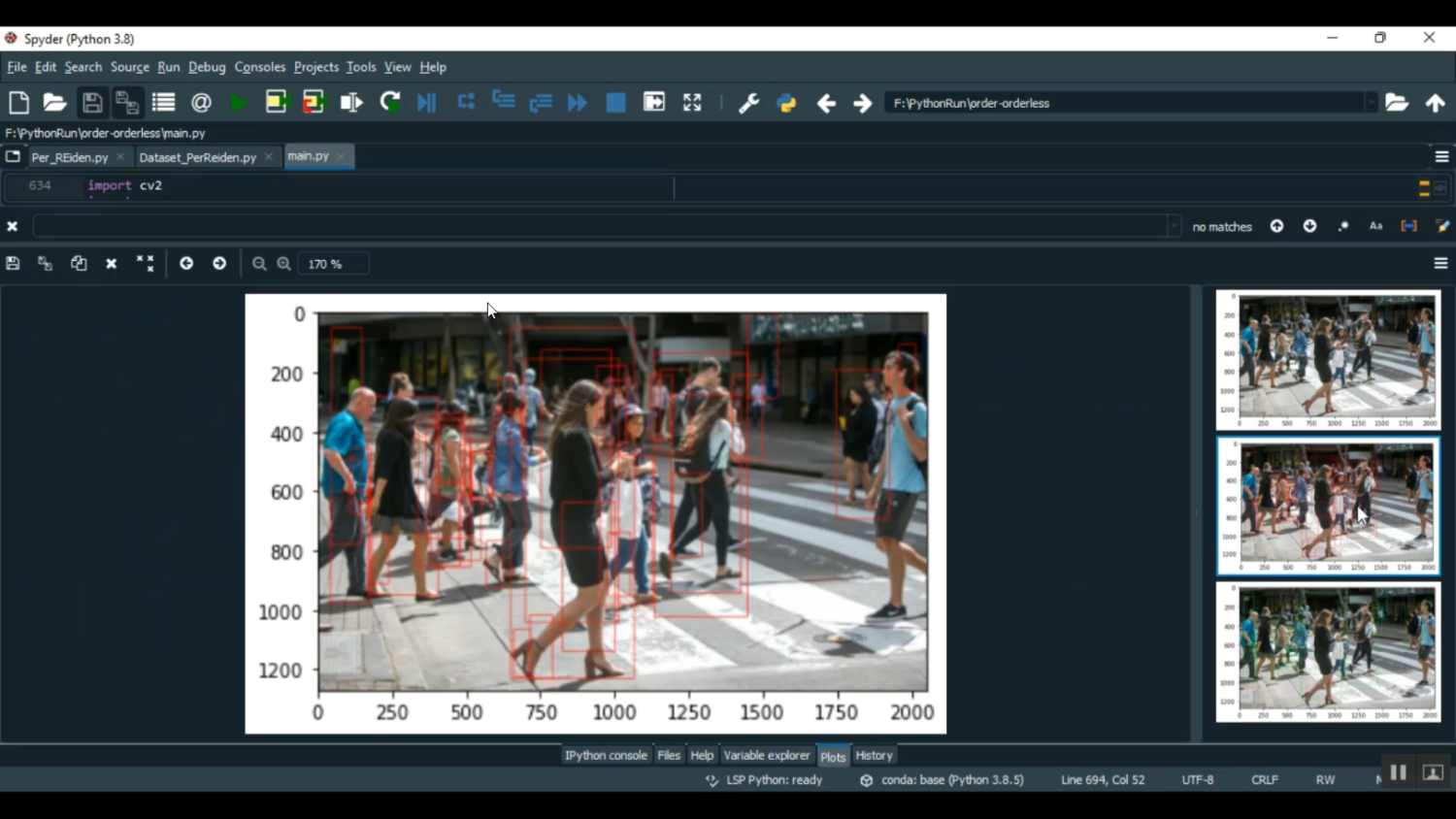
Task: Run the main.py script
Action: 239,102
